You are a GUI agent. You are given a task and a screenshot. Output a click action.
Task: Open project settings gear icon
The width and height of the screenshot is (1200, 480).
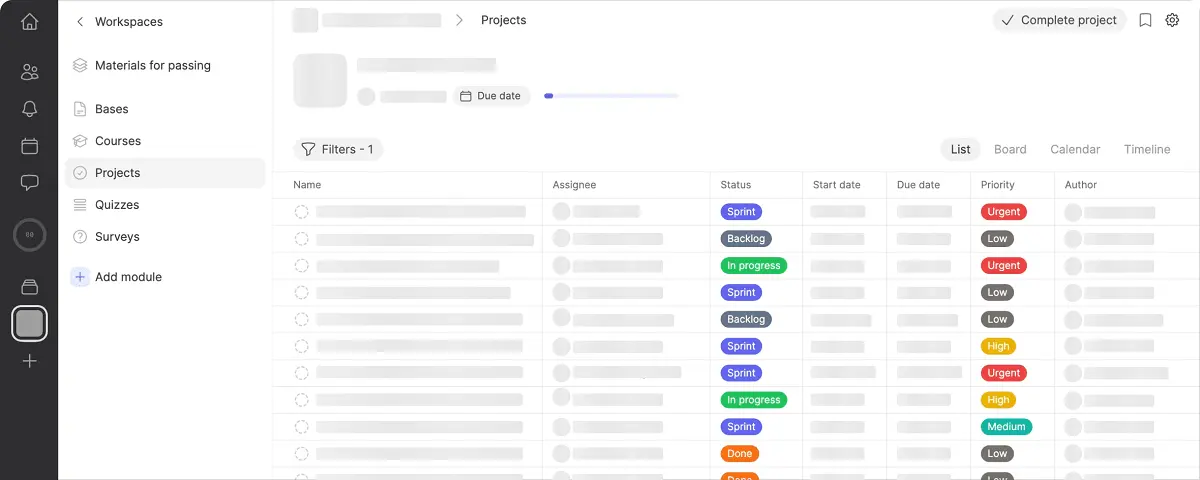pos(1172,20)
